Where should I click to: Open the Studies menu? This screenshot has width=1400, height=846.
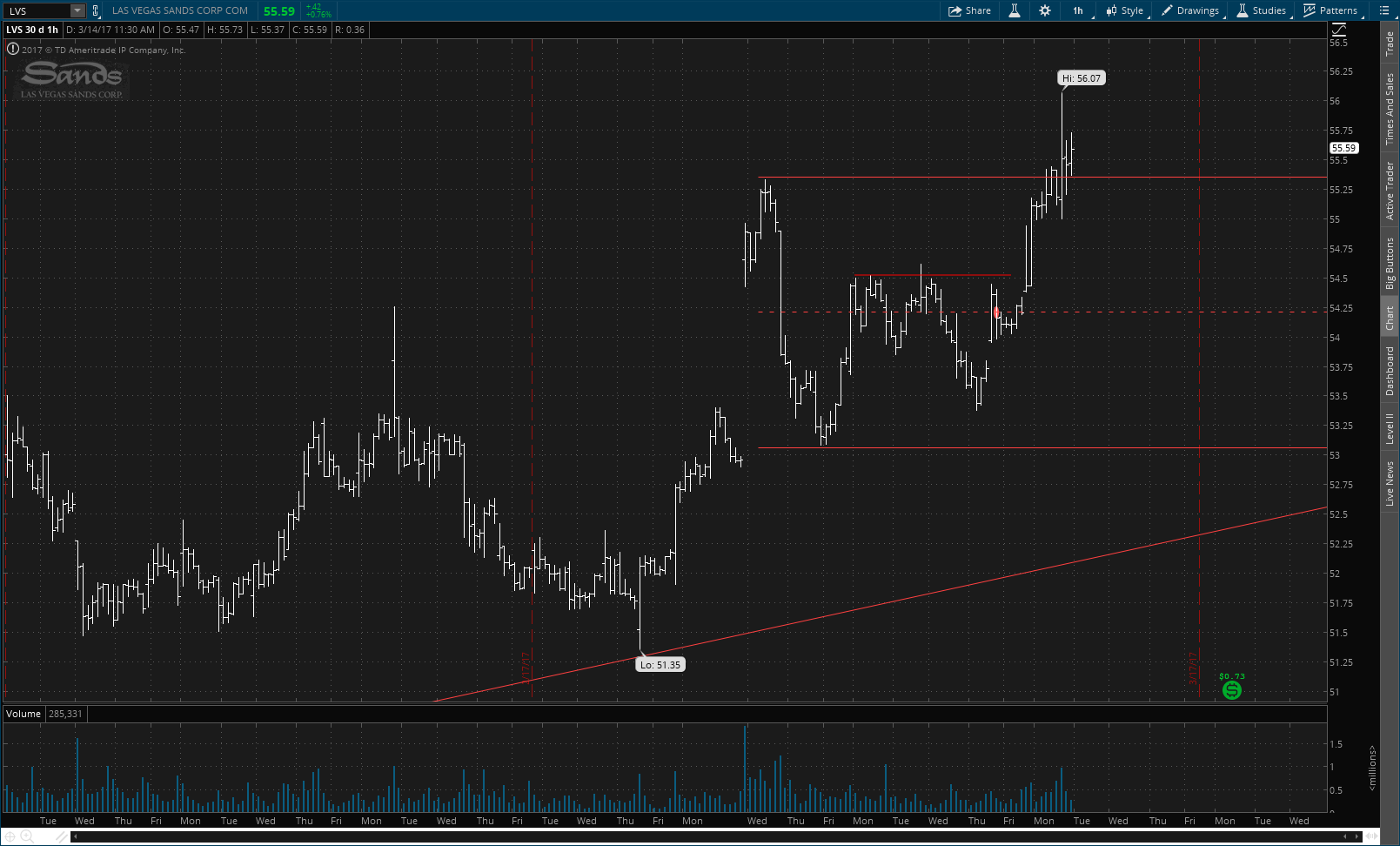(1262, 10)
